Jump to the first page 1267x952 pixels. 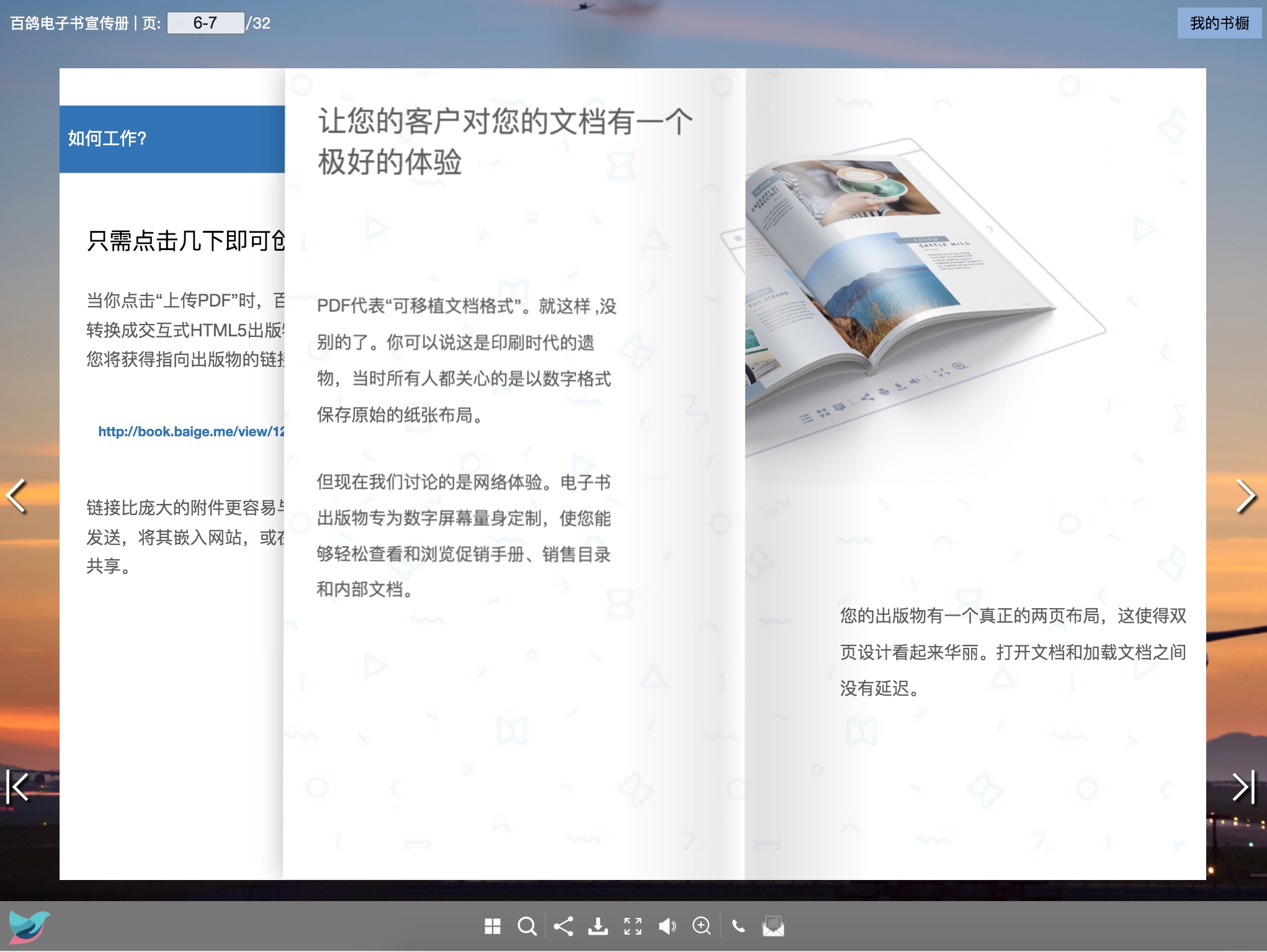pos(17,787)
